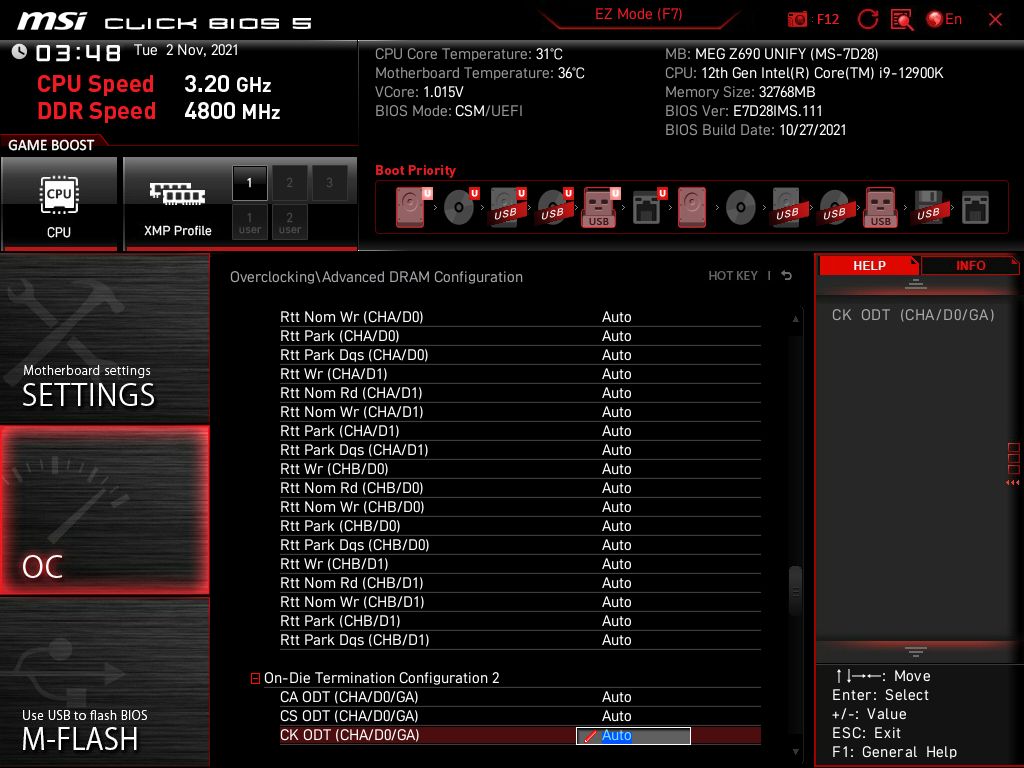Select XMP profile 1

click(x=249, y=183)
